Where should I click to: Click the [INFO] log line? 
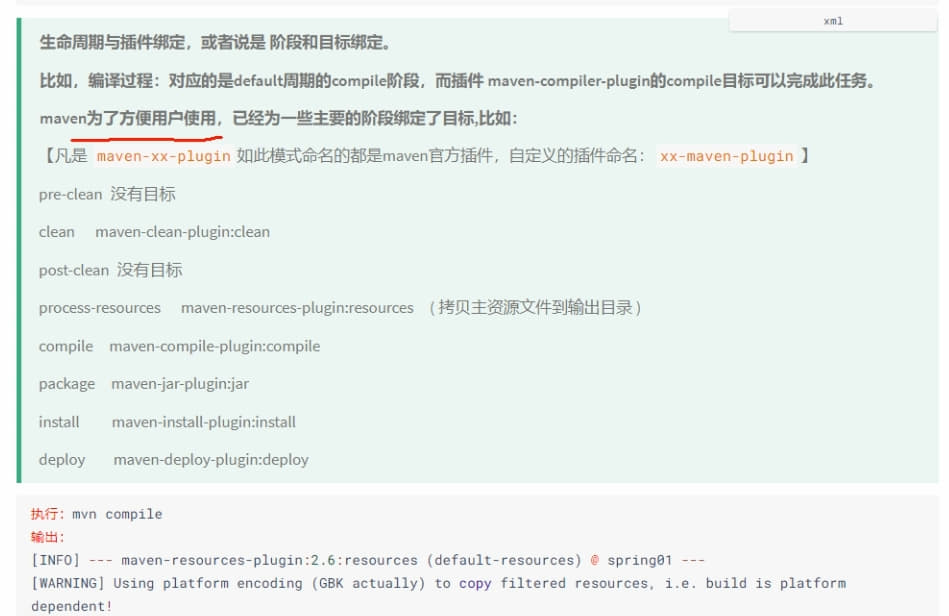[x=368, y=560]
